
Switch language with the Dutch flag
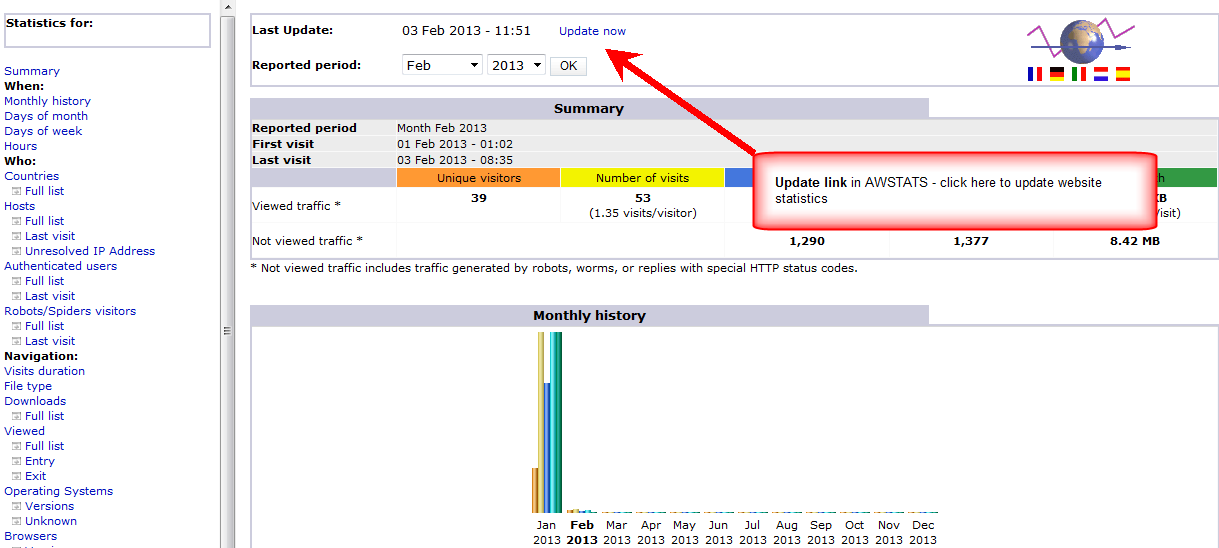[x=1101, y=74]
